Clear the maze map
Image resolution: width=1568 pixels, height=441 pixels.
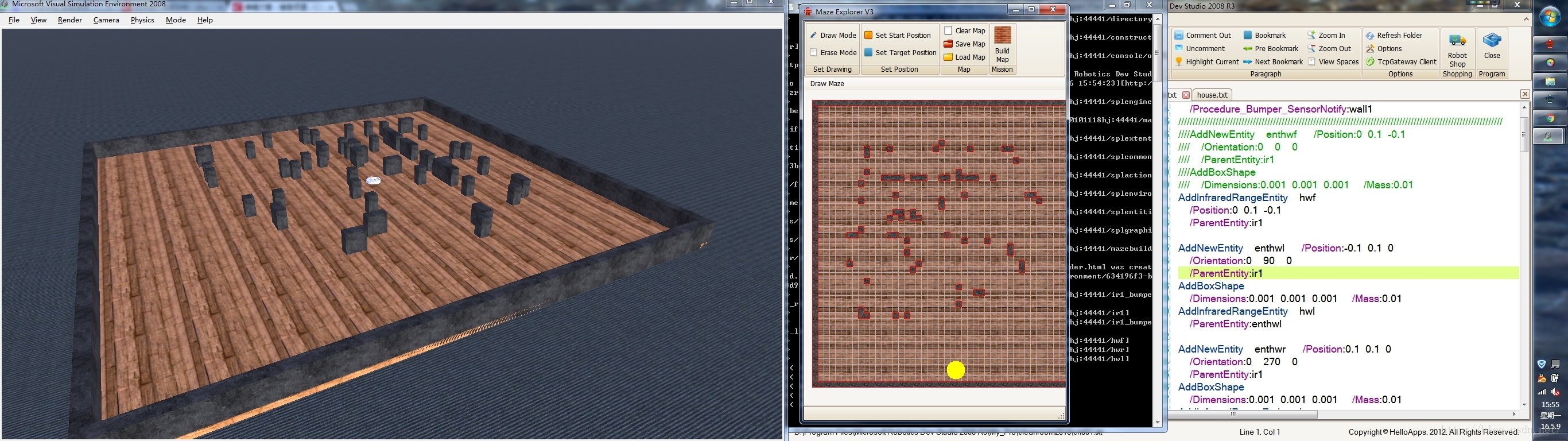(x=964, y=30)
